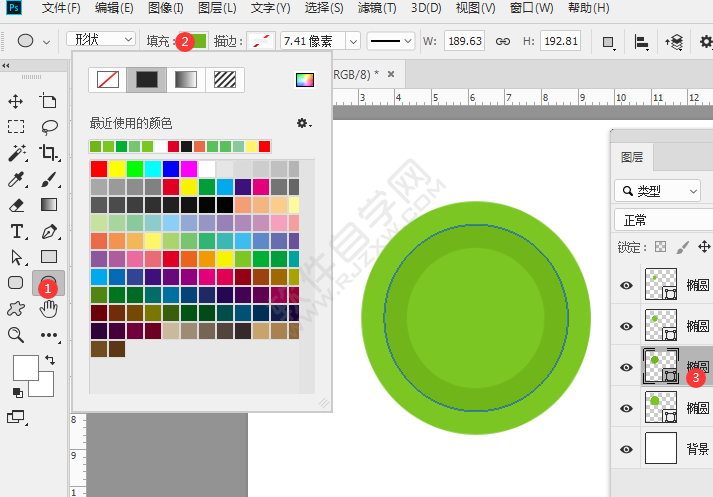
Task: Open the color picker rainbow icon
Action: click(x=304, y=80)
